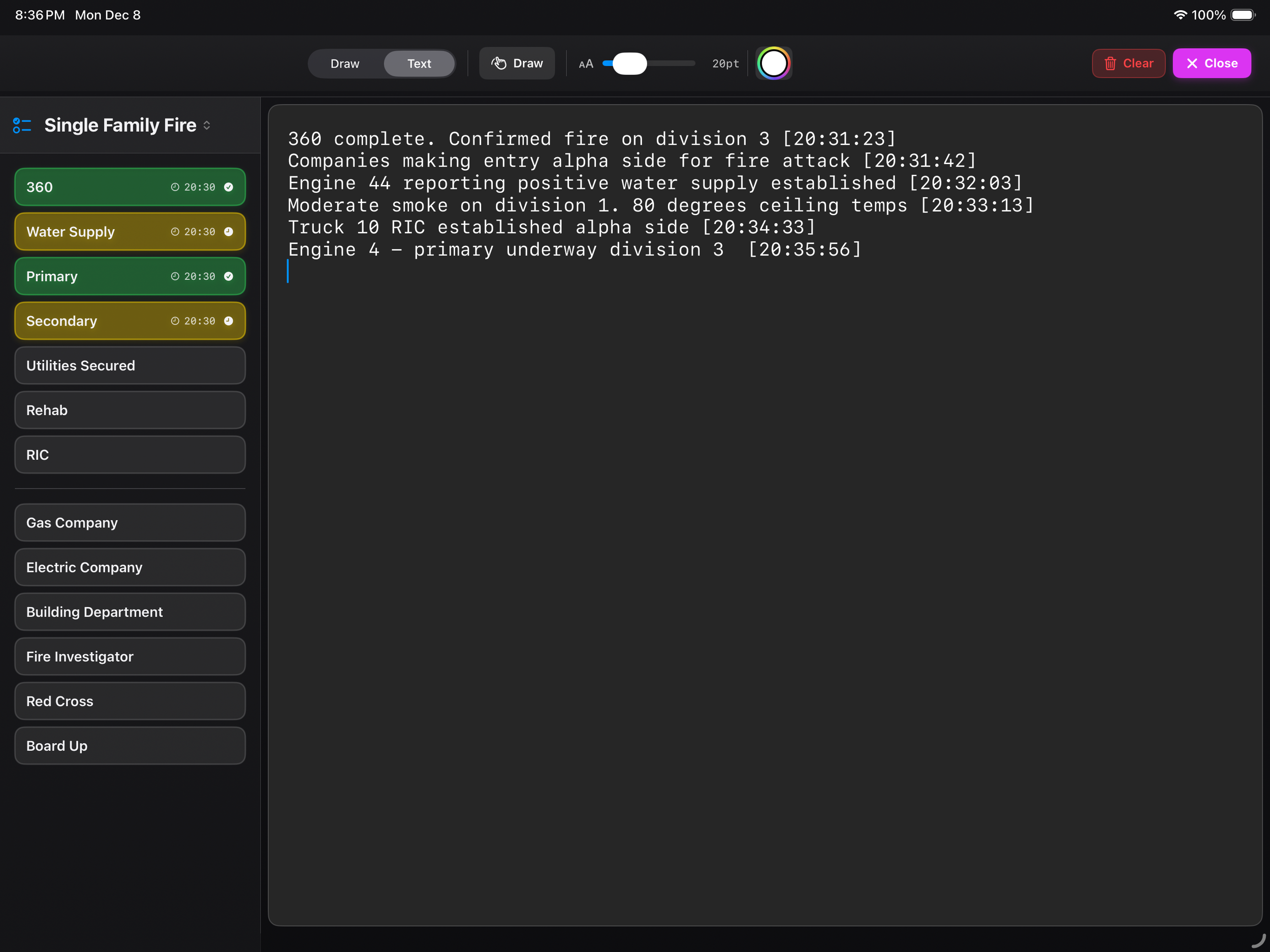Click the trash icon on Clear button
The image size is (1270, 952).
point(1110,64)
